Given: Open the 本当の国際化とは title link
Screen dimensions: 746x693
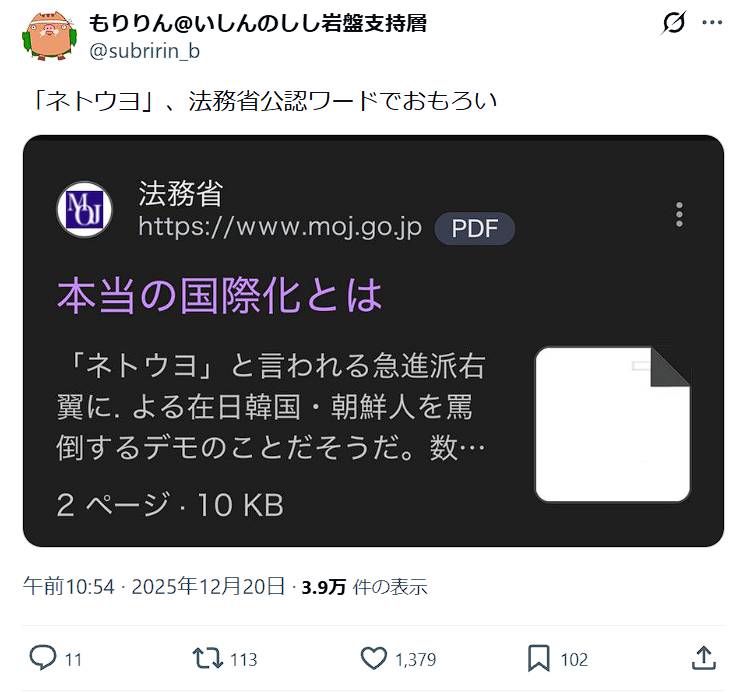Looking at the screenshot, I should (x=220, y=296).
